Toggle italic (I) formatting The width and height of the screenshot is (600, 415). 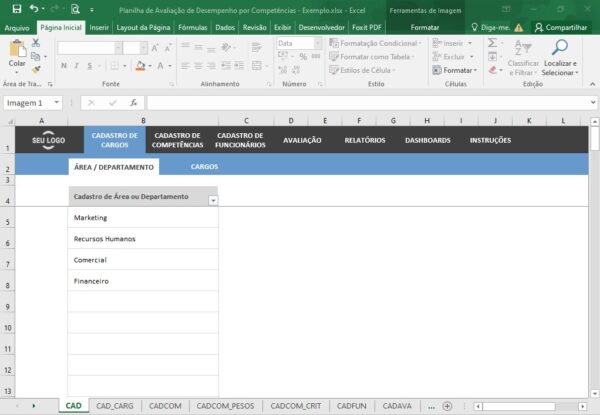(x=77, y=66)
